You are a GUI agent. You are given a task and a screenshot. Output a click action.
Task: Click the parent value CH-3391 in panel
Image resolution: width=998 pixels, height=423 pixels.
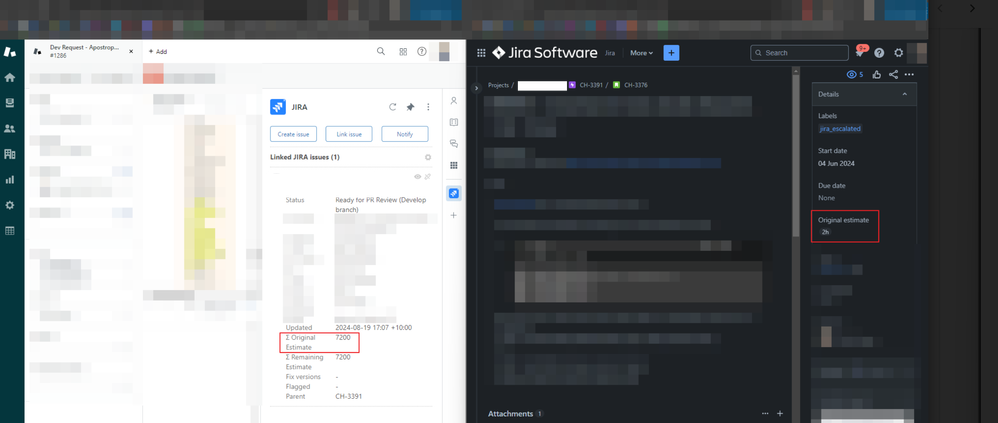click(349, 396)
